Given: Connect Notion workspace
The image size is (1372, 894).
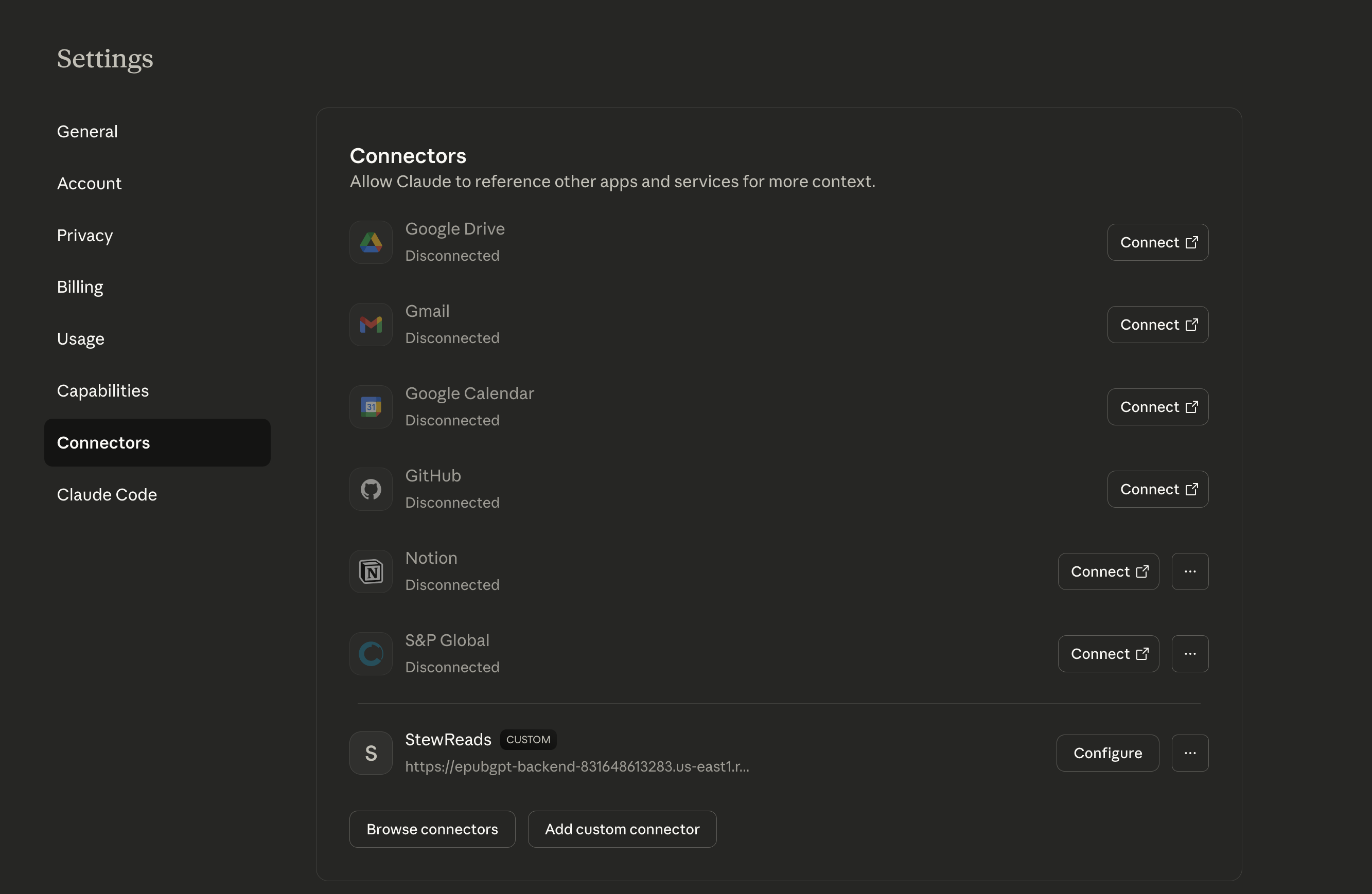Looking at the screenshot, I should tap(1109, 572).
